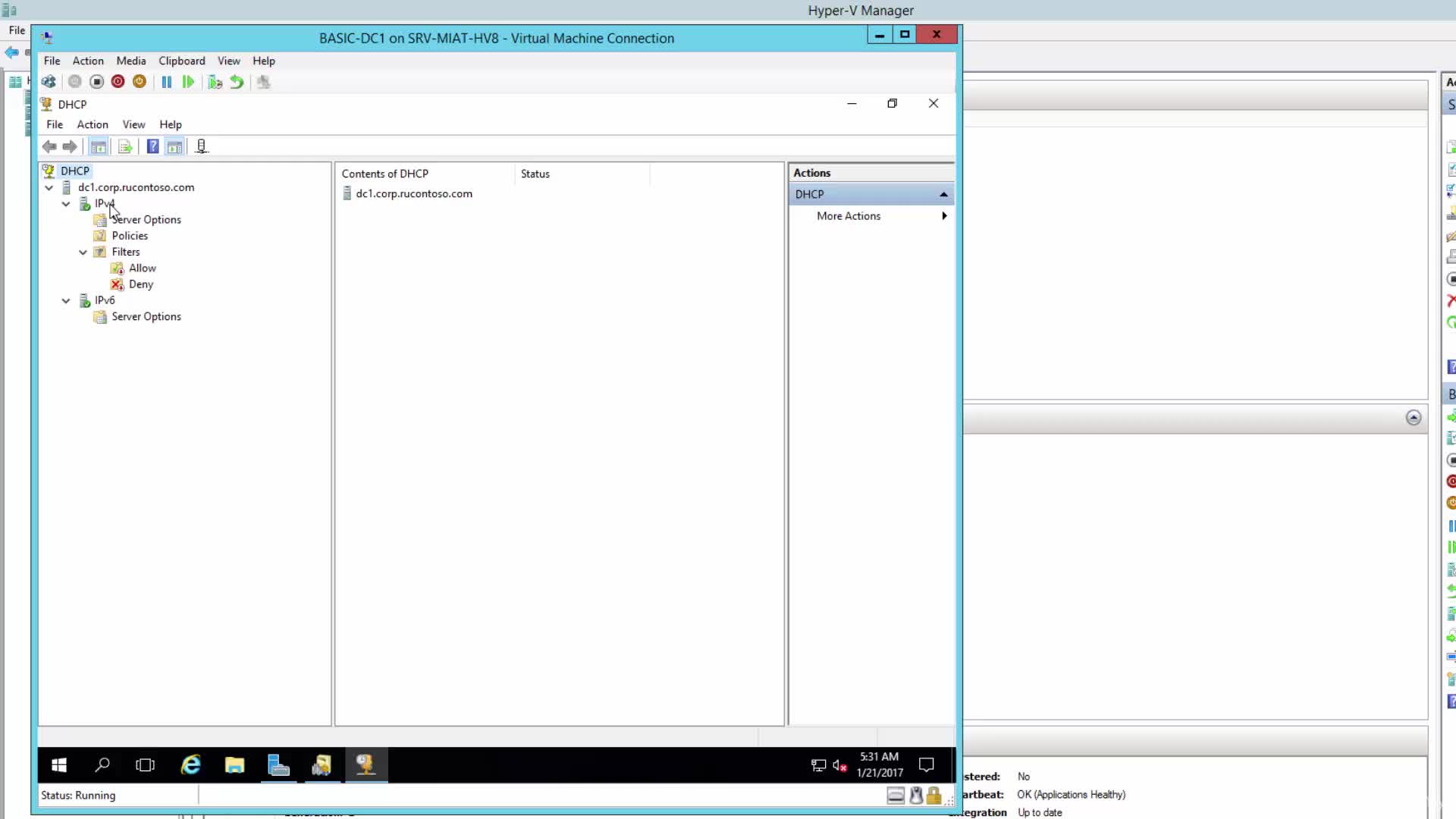1456x819 pixels.
Task: Open the VM Connection File menu
Action: 52,61
